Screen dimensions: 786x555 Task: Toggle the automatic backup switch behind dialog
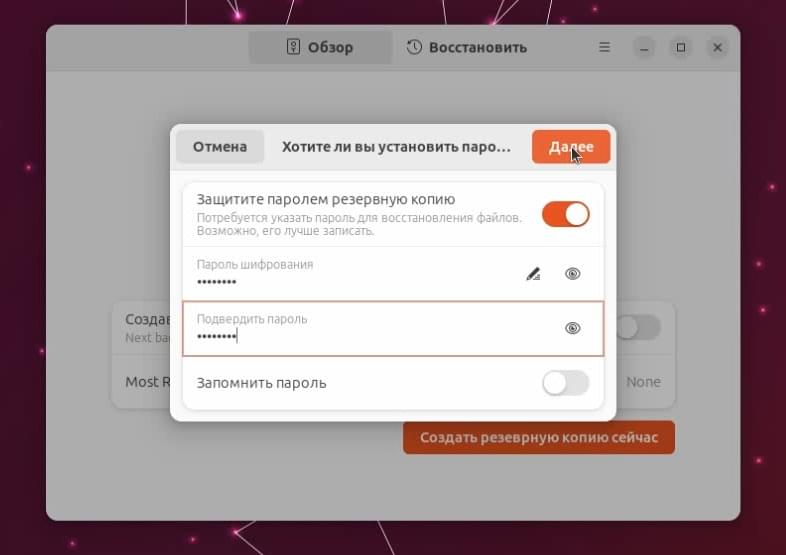638,328
